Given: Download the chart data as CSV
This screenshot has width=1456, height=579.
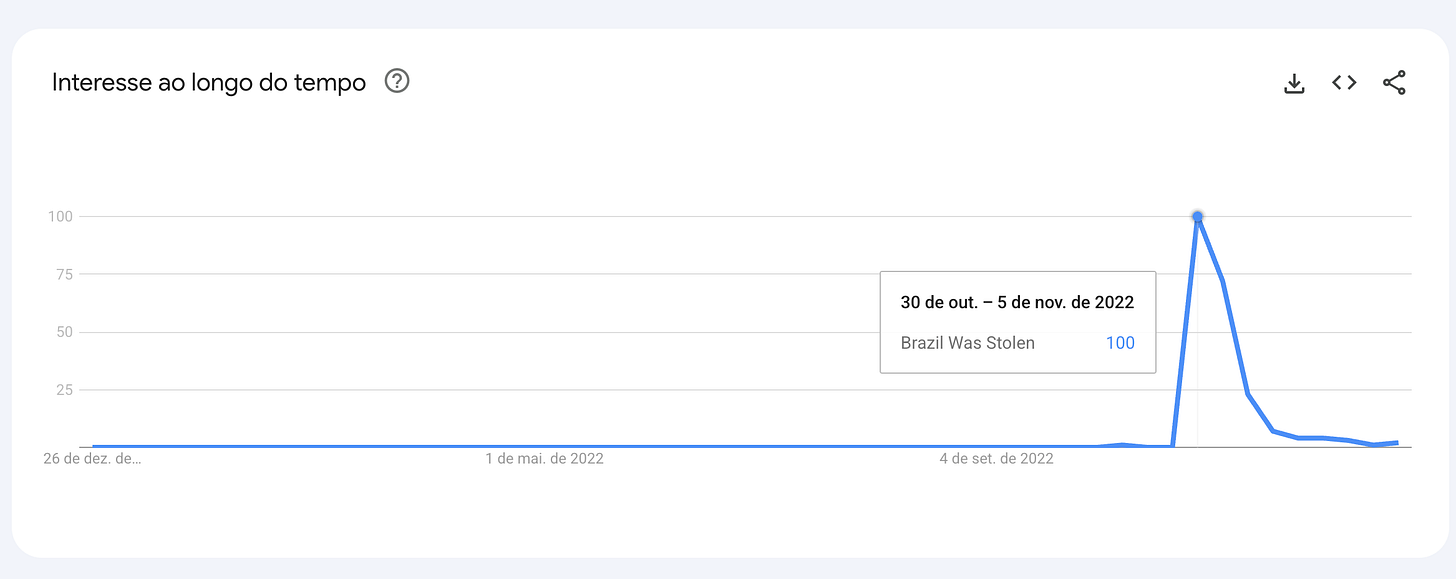Looking at the screenshot, I should pyautogui.click(x=1294, y=83).
